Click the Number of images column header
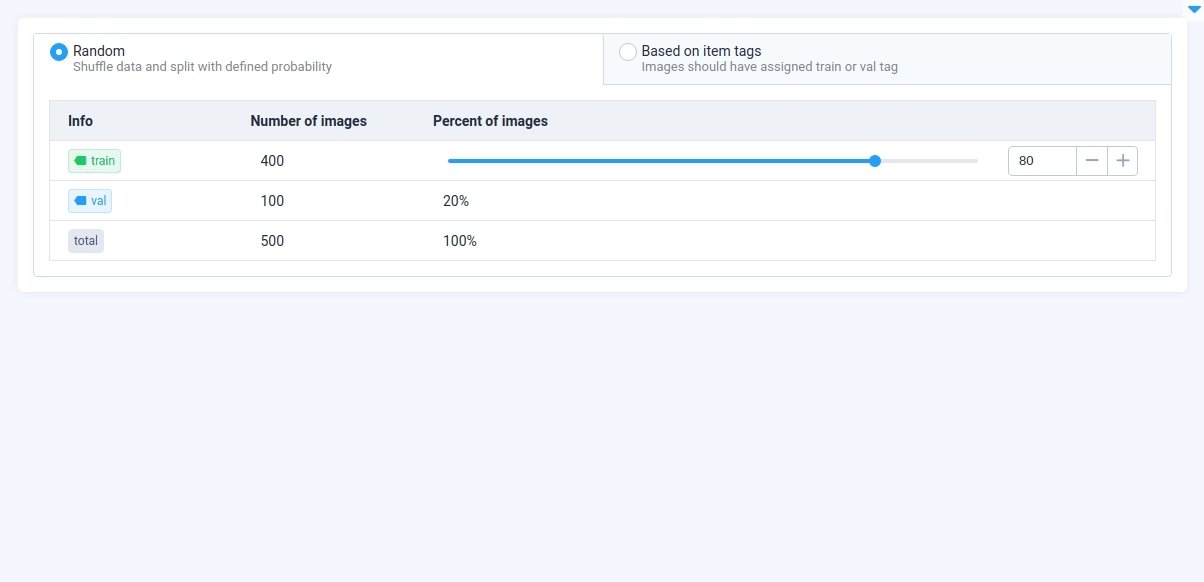This screenshot has height=582, width=1204. 309,121
